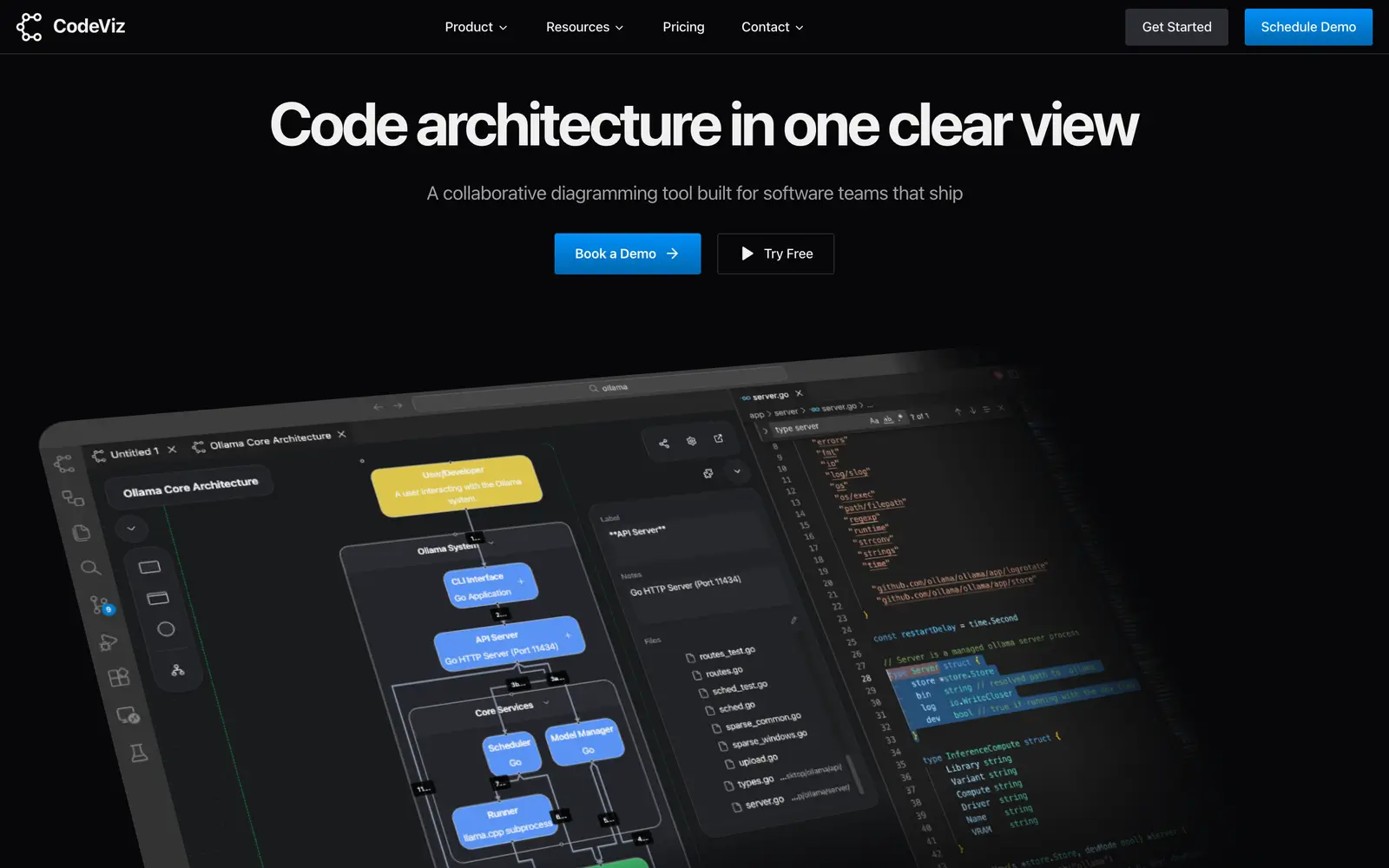Select the rectangle shape tool
This screenshot has height=868, width=1389.
(149, 567)
